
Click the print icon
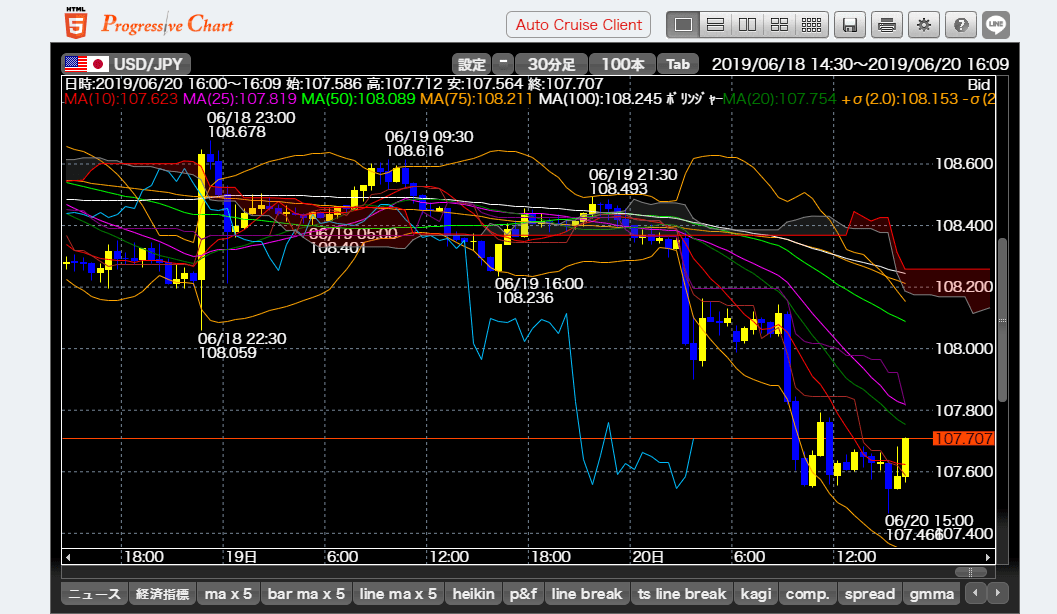coord(887,25)
